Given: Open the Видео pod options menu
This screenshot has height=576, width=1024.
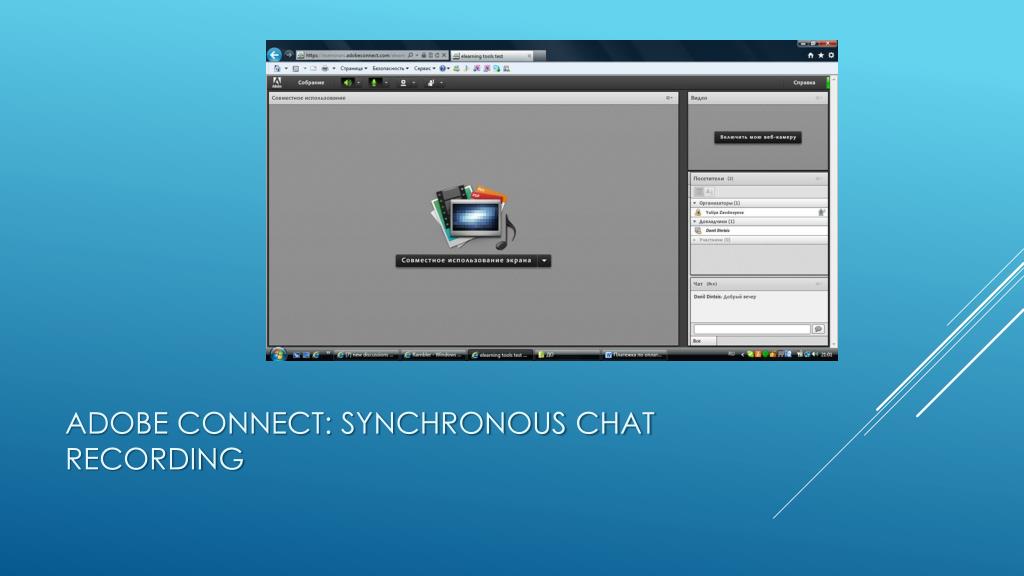Looking at the screenshot, I should [x=818, y=98].
